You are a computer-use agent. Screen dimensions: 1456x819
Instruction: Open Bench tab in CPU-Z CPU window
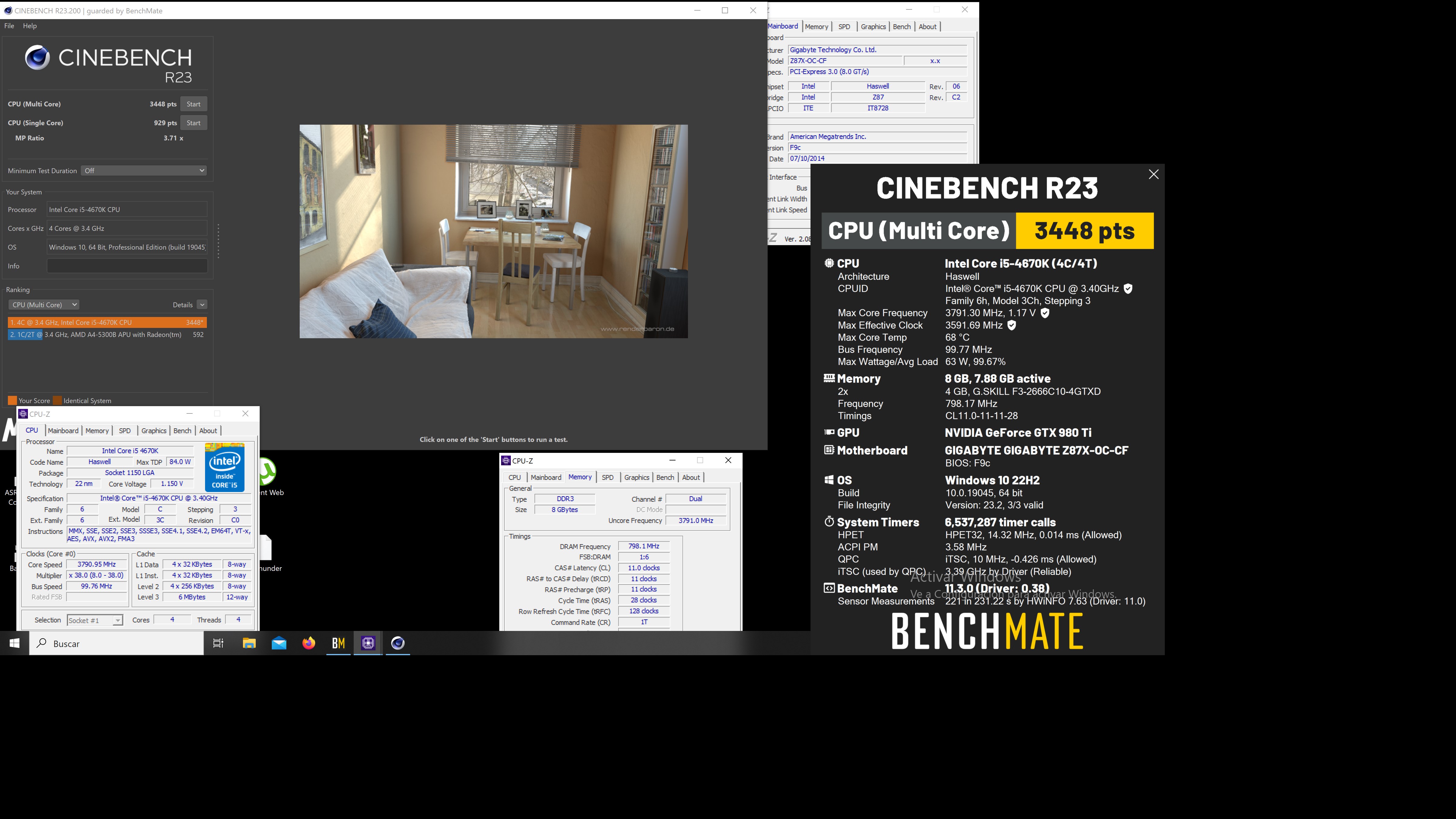click(x=182, y=431)
